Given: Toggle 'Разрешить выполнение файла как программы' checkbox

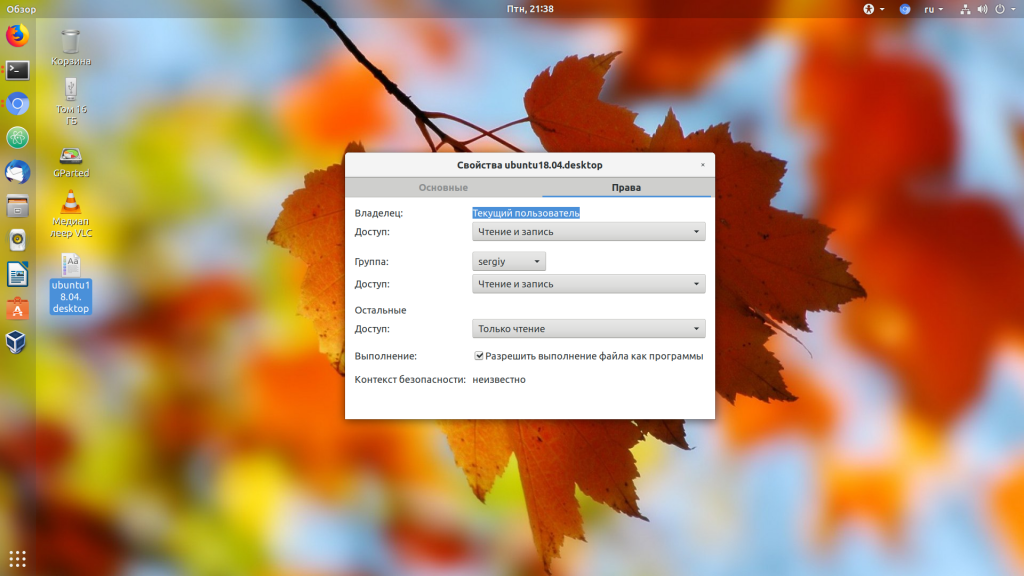Looking at the screenshot, I should tap(480, 356).
